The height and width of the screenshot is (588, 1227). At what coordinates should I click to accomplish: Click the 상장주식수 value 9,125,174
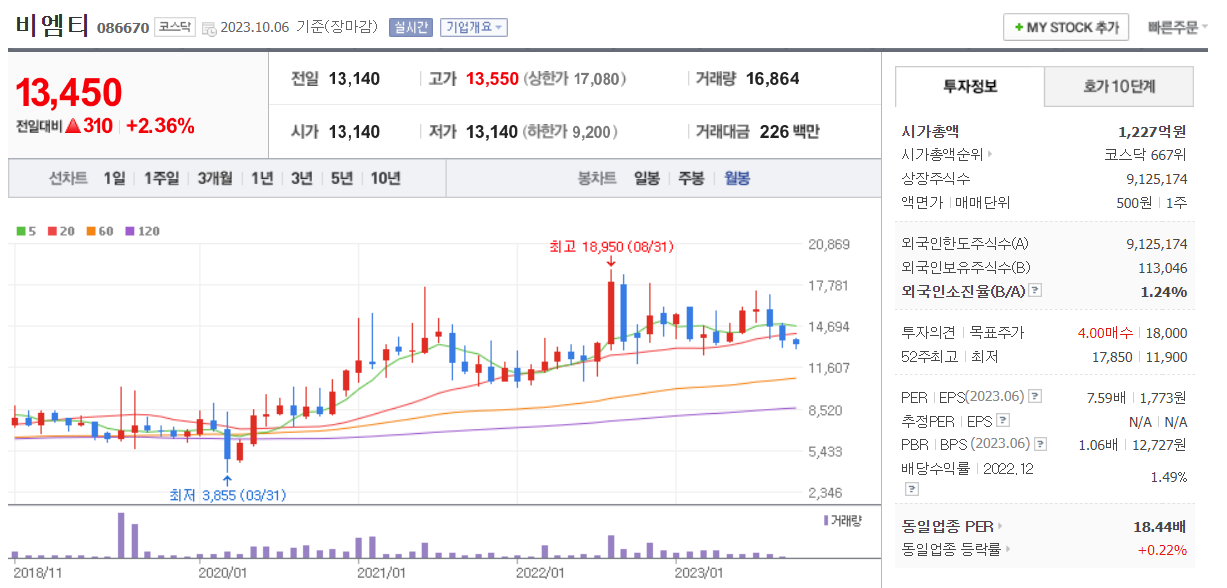click(1156, 178)
